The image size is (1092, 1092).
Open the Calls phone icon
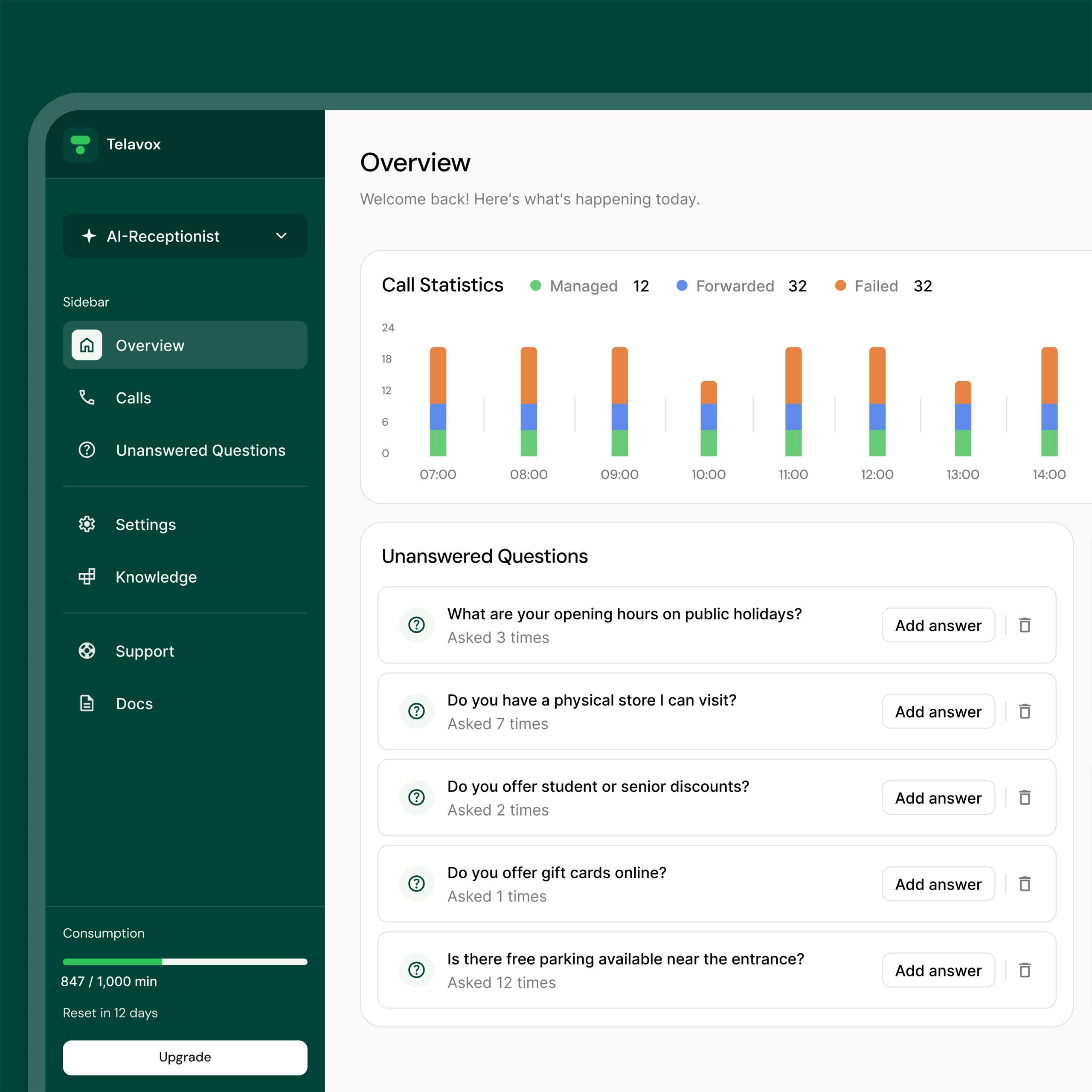[x=87, y=398]
